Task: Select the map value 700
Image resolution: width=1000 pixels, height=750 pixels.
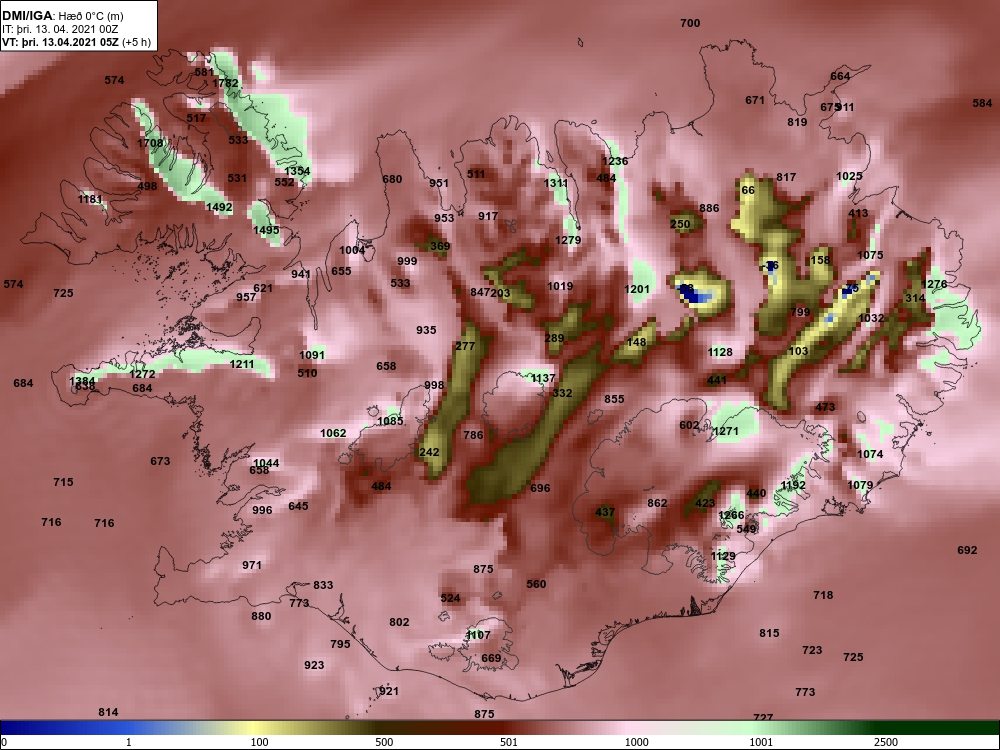Action: [x=690, y=24]
